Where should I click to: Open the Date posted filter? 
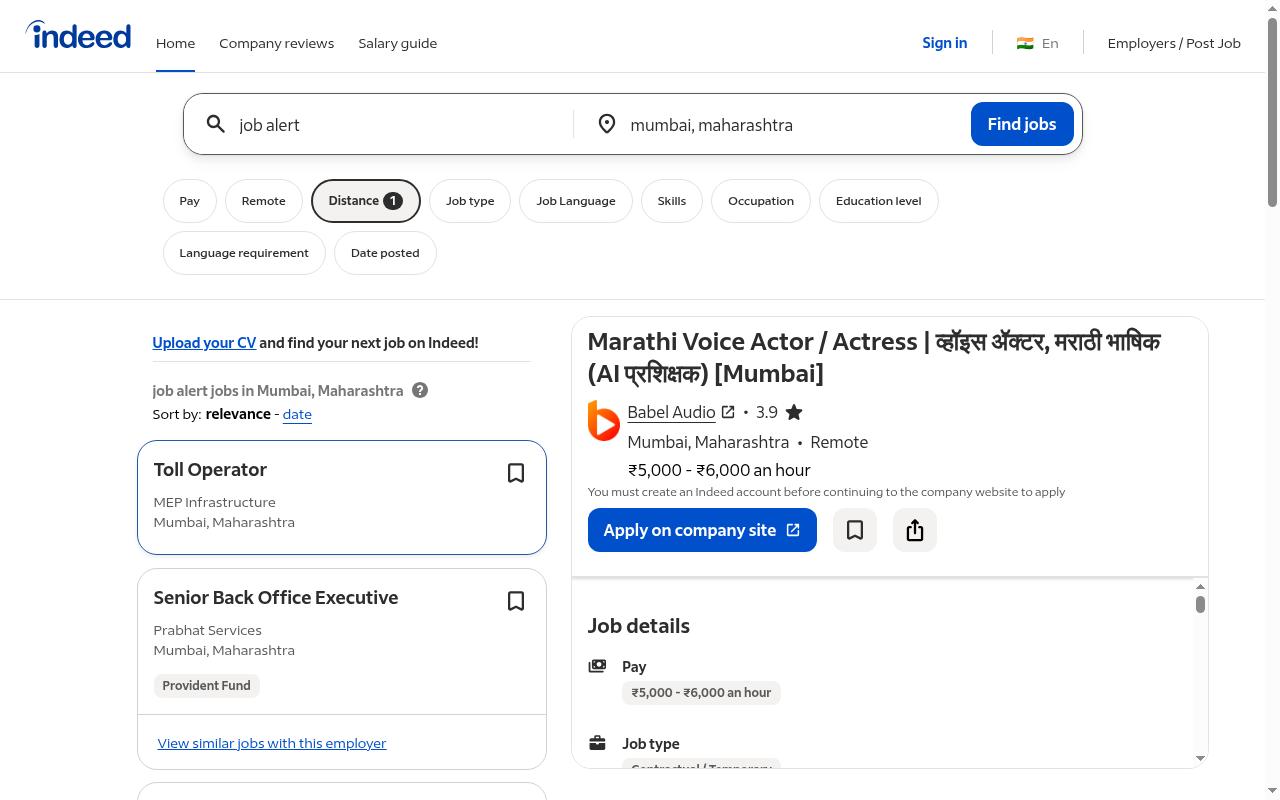385,253
